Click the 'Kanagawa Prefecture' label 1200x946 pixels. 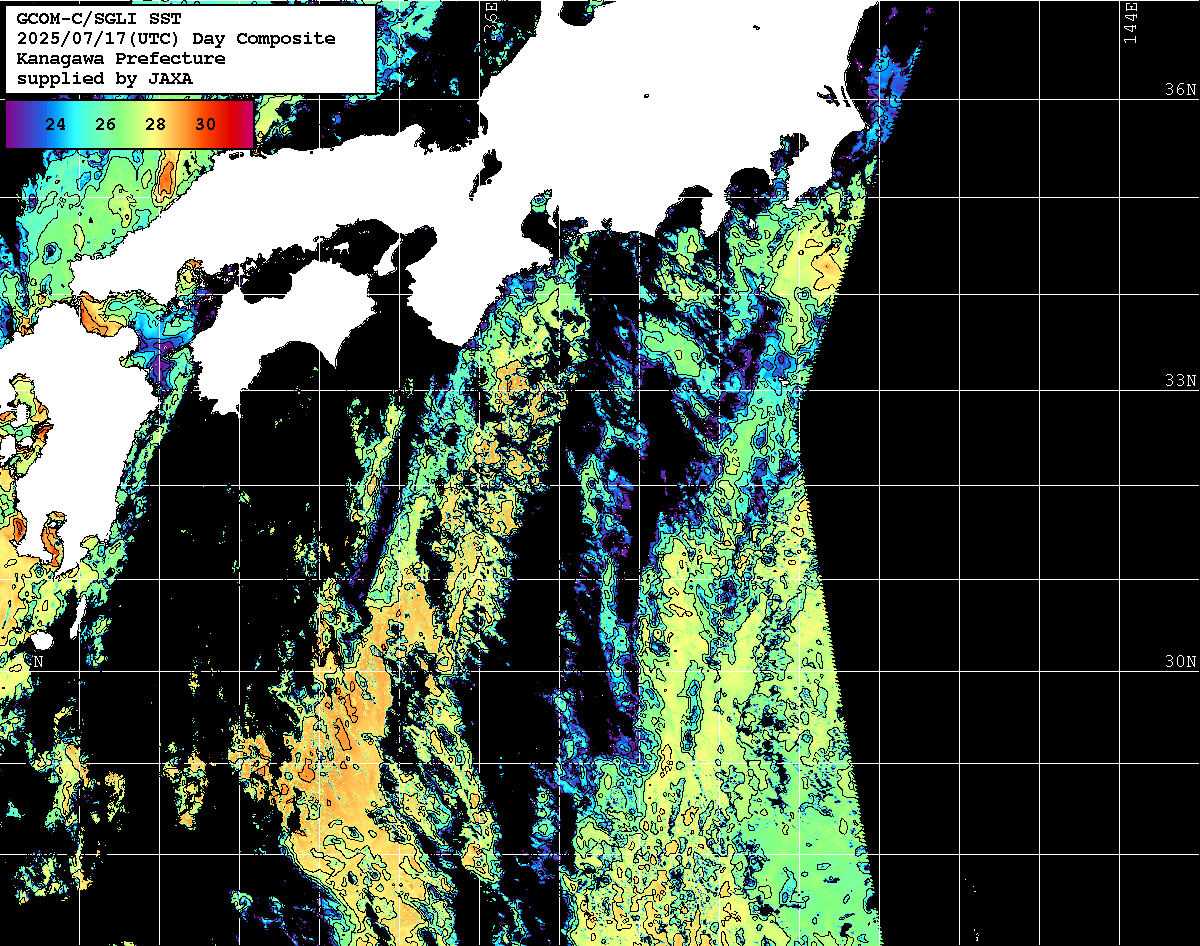coord(121,58)
